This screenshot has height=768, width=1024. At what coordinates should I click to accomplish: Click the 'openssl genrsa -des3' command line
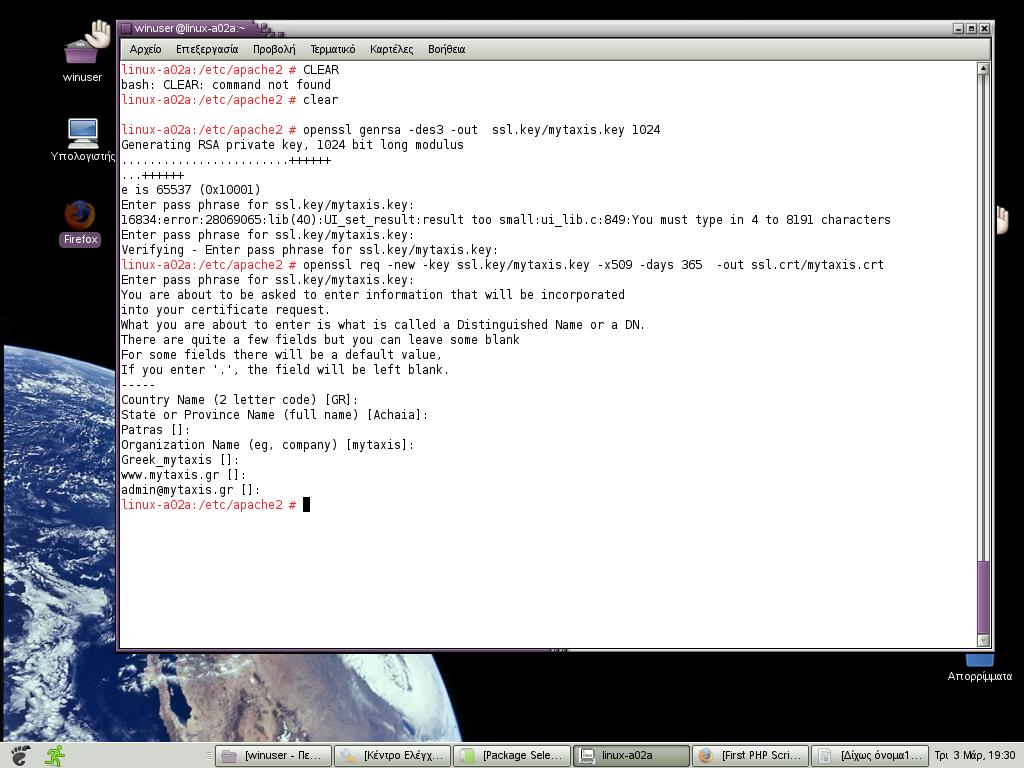click(x=391, y=130)
